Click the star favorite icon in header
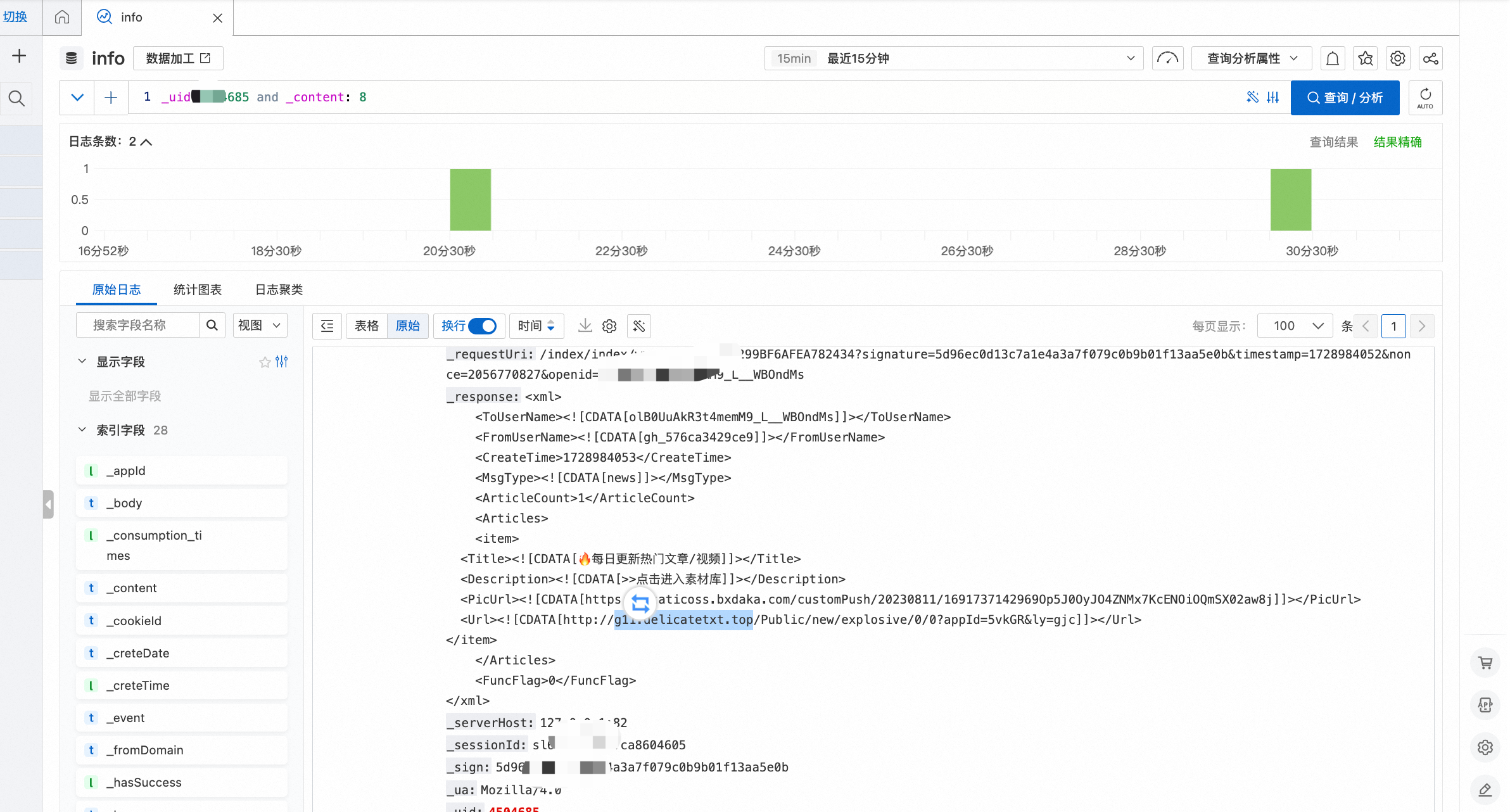The image size is (1510, 812). tap(1366, 59)
